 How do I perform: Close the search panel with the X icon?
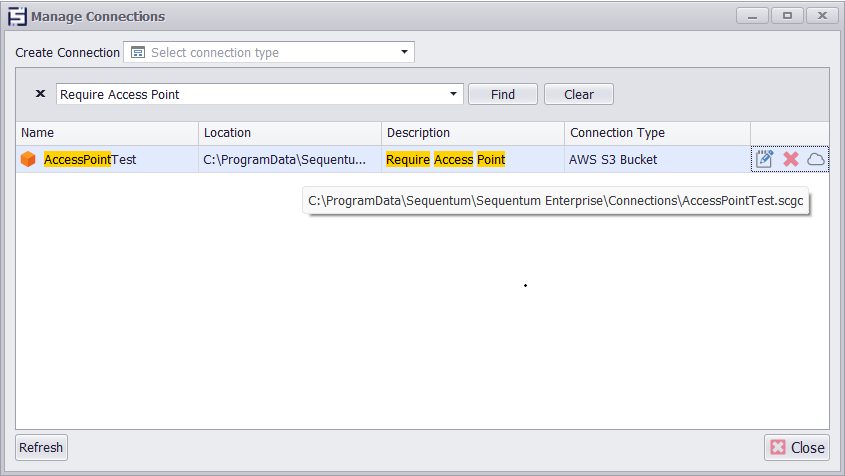[40, 94]
